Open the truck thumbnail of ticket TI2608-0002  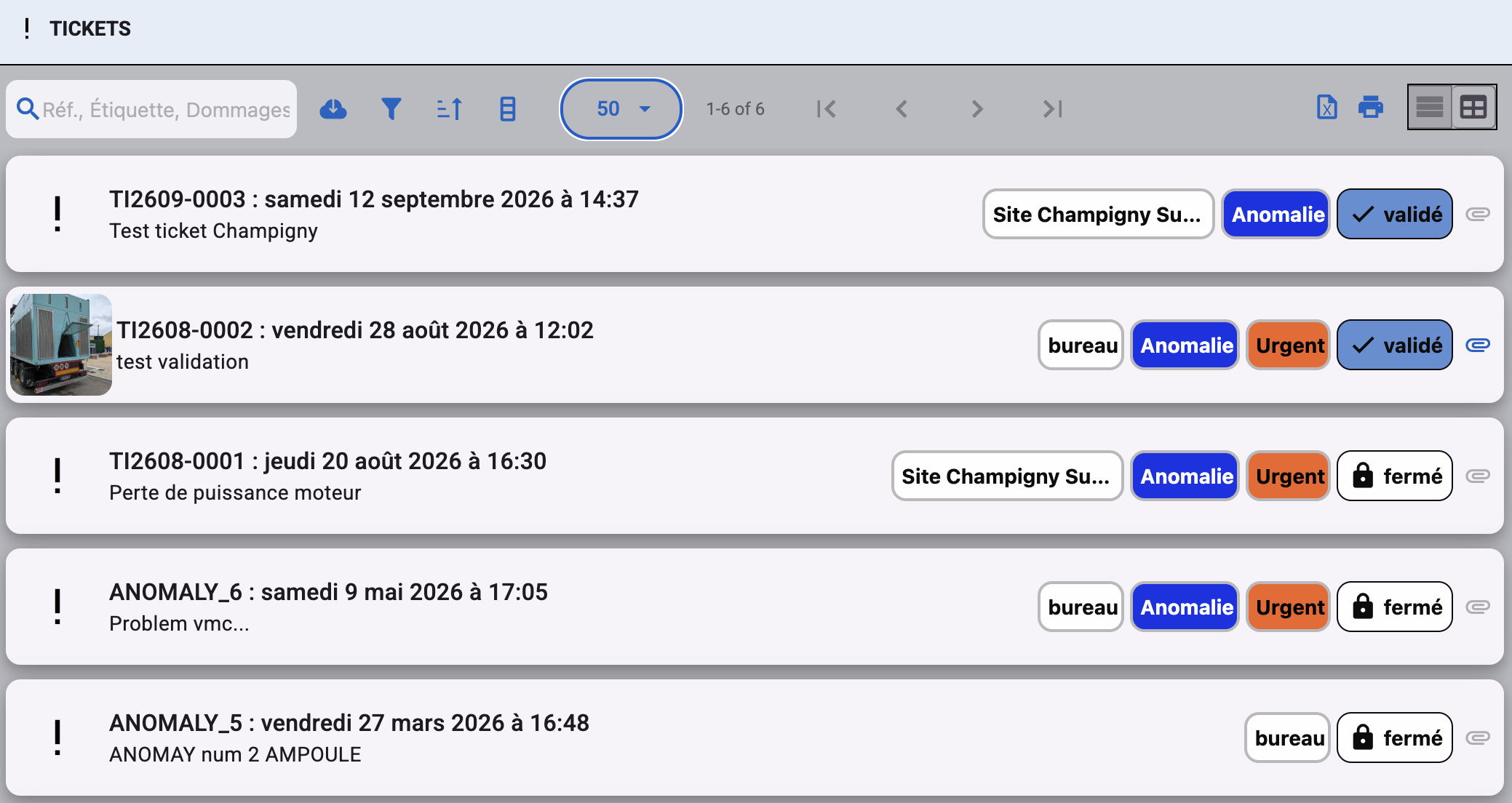point(61,345)
